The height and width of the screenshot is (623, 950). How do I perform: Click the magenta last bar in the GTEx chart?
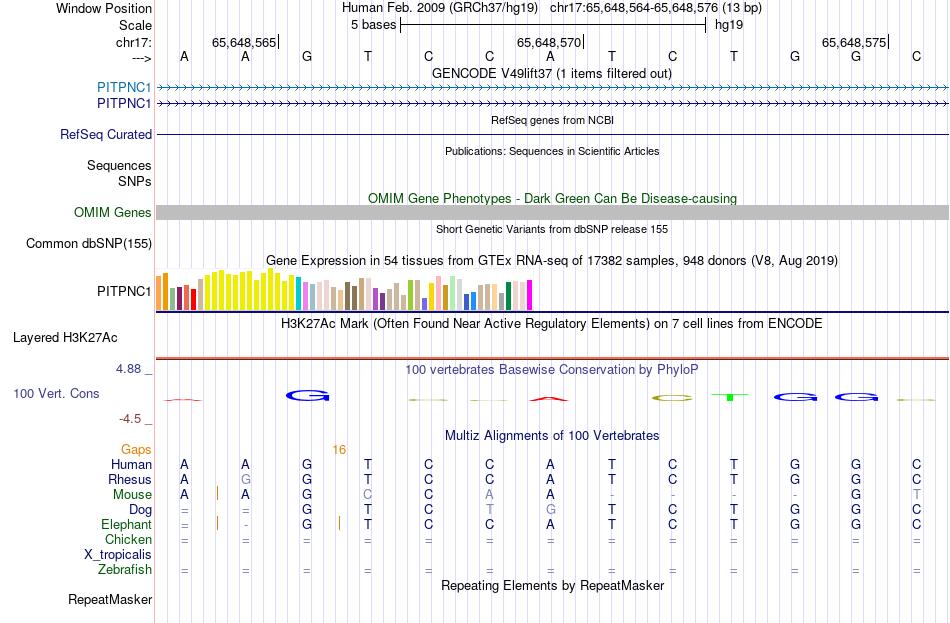pos(530,295)
